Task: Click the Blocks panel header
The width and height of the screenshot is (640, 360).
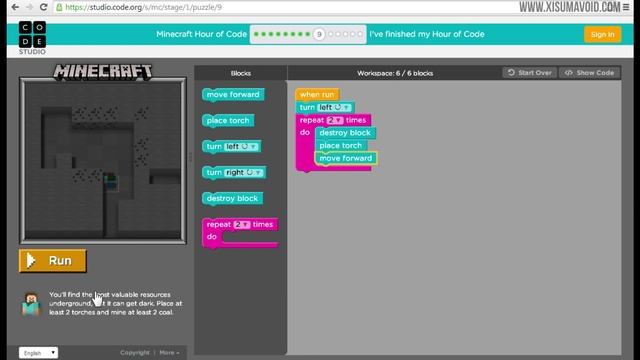Action: tap(241, 73)
